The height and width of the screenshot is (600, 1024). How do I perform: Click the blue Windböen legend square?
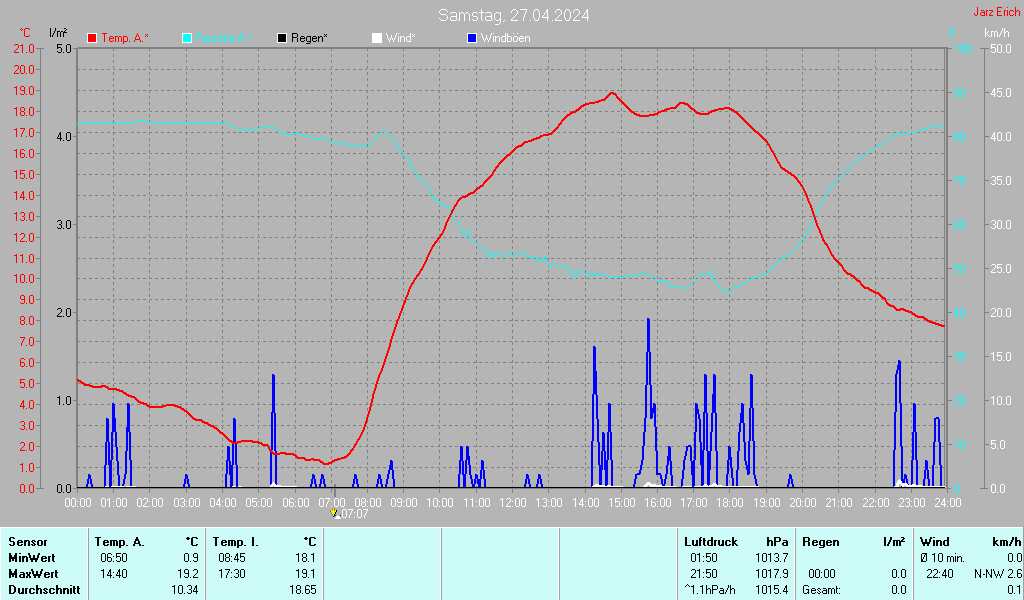click(472, 38)
